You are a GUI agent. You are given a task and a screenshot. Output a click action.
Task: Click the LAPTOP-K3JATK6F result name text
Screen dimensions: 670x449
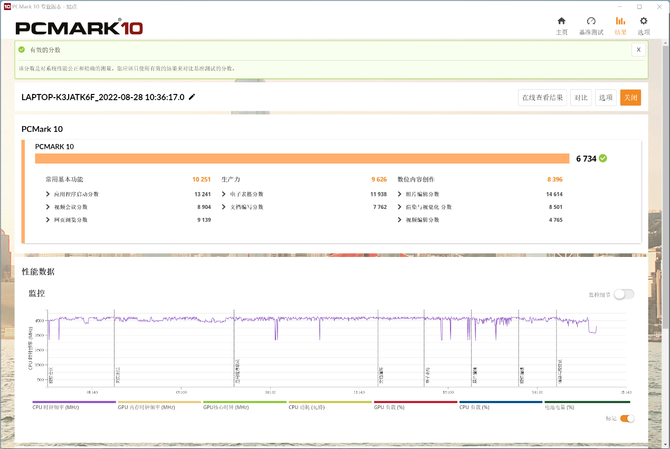(x=103, y=97)
